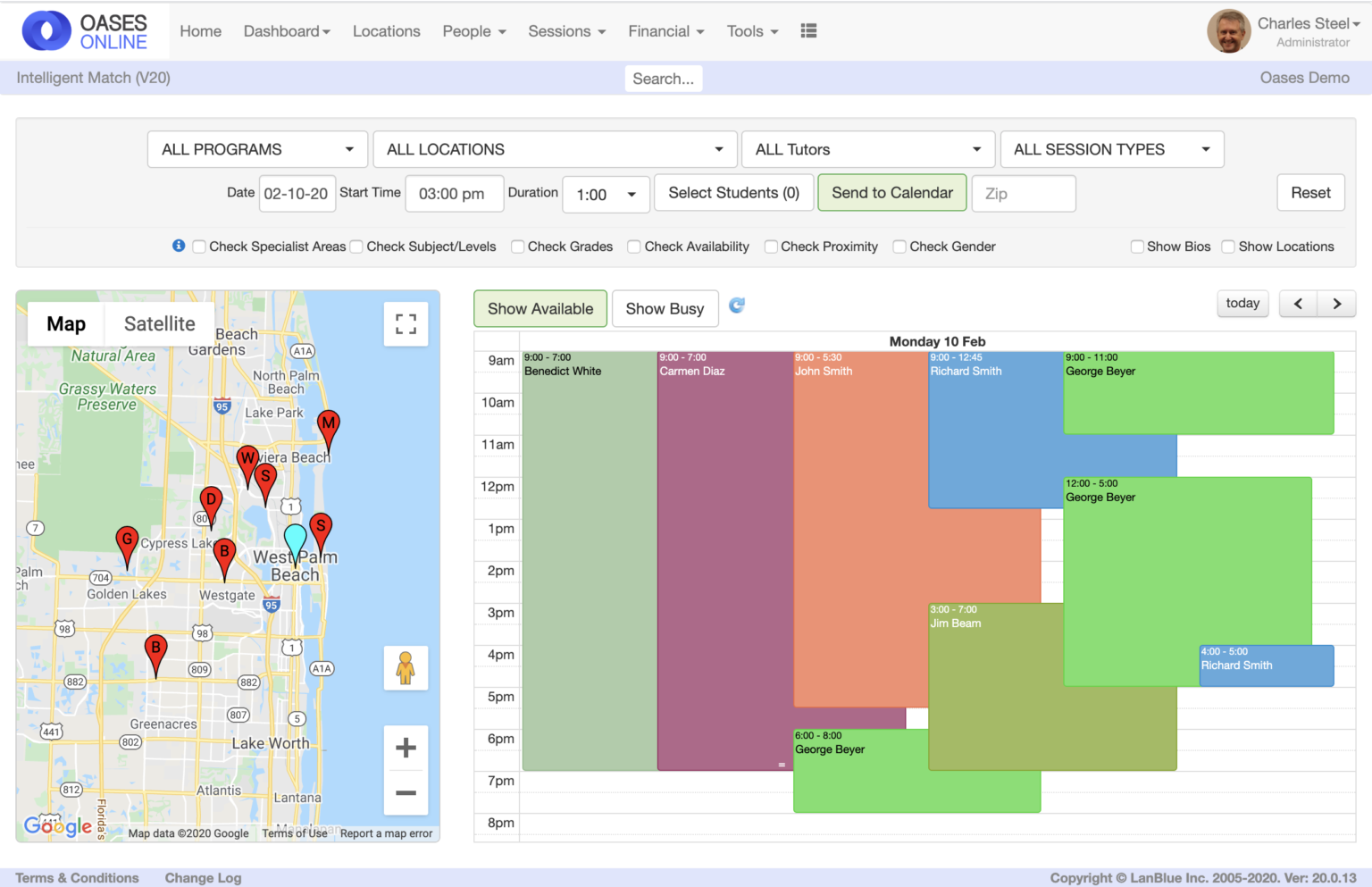Enable Check Availability
Viewport: 1372px width, 887px height.
click(x=634, y=246)
